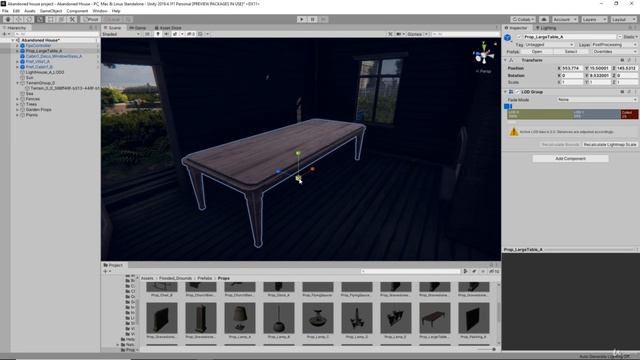Click the Add Component button
Image resolution: width=640 pixels, height=360 pixels.
click(570, 158)
